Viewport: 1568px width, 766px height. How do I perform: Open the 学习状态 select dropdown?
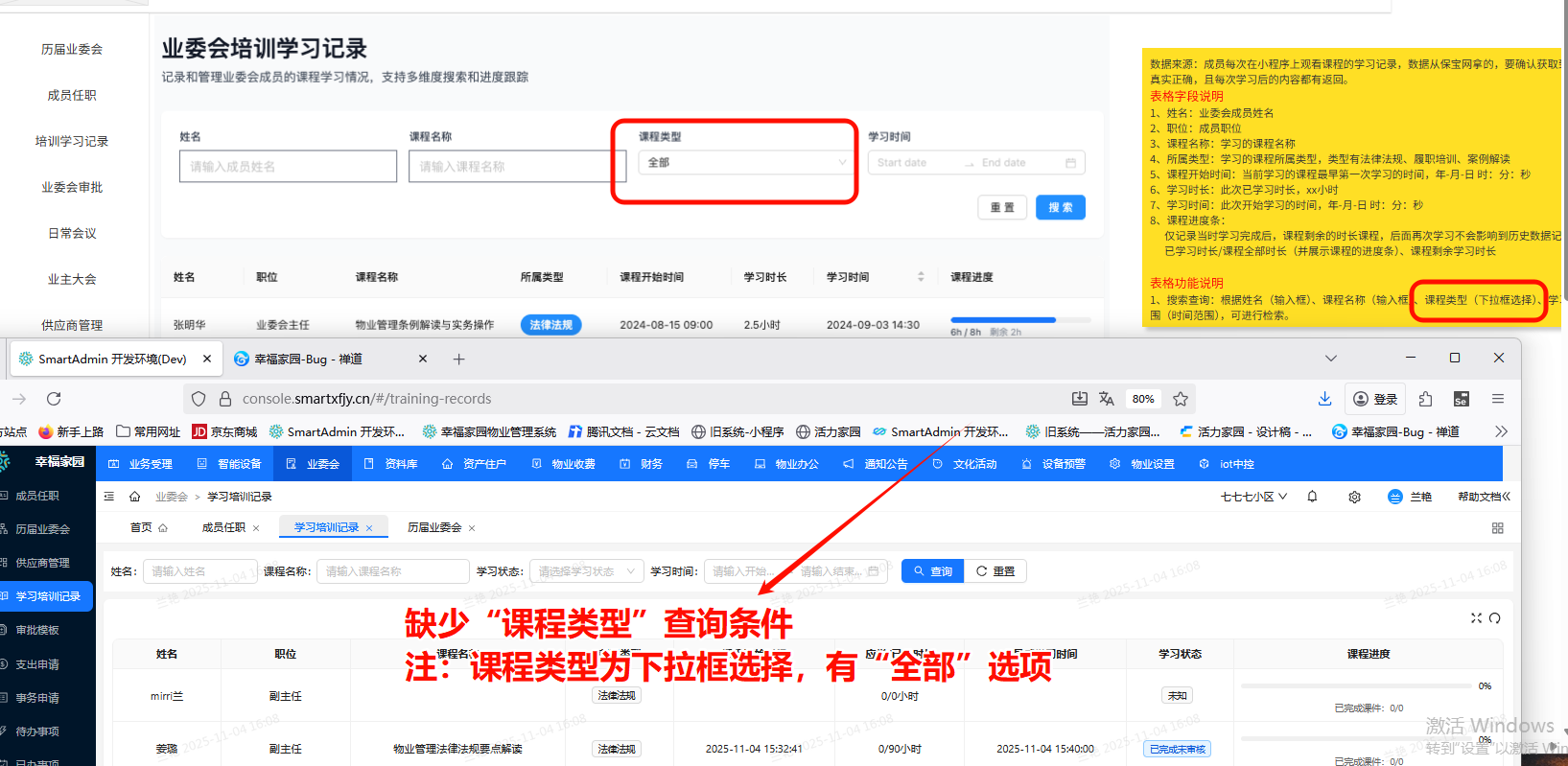[x=586, y=571]
